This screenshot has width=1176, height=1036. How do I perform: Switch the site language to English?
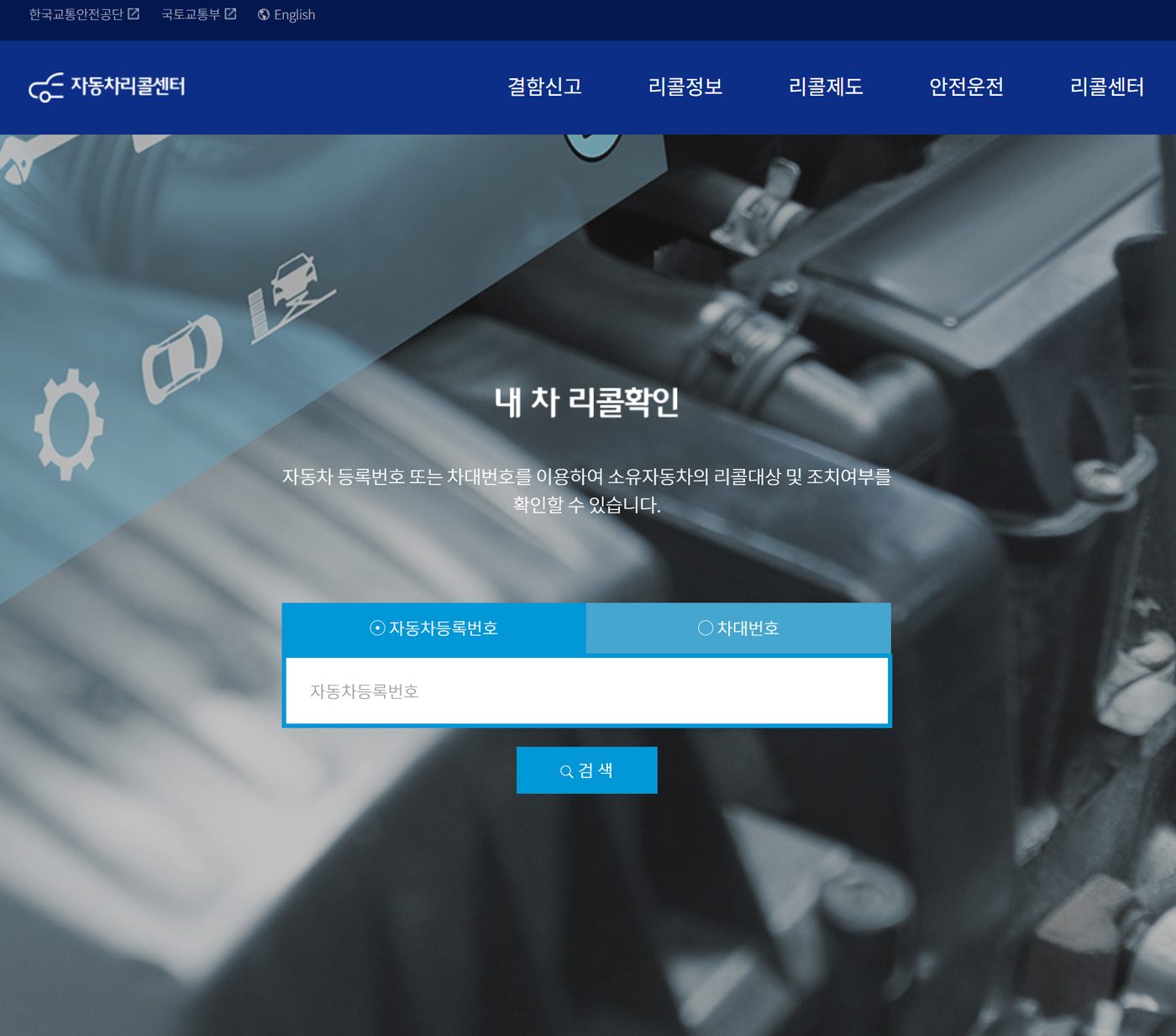coord(286,14)
